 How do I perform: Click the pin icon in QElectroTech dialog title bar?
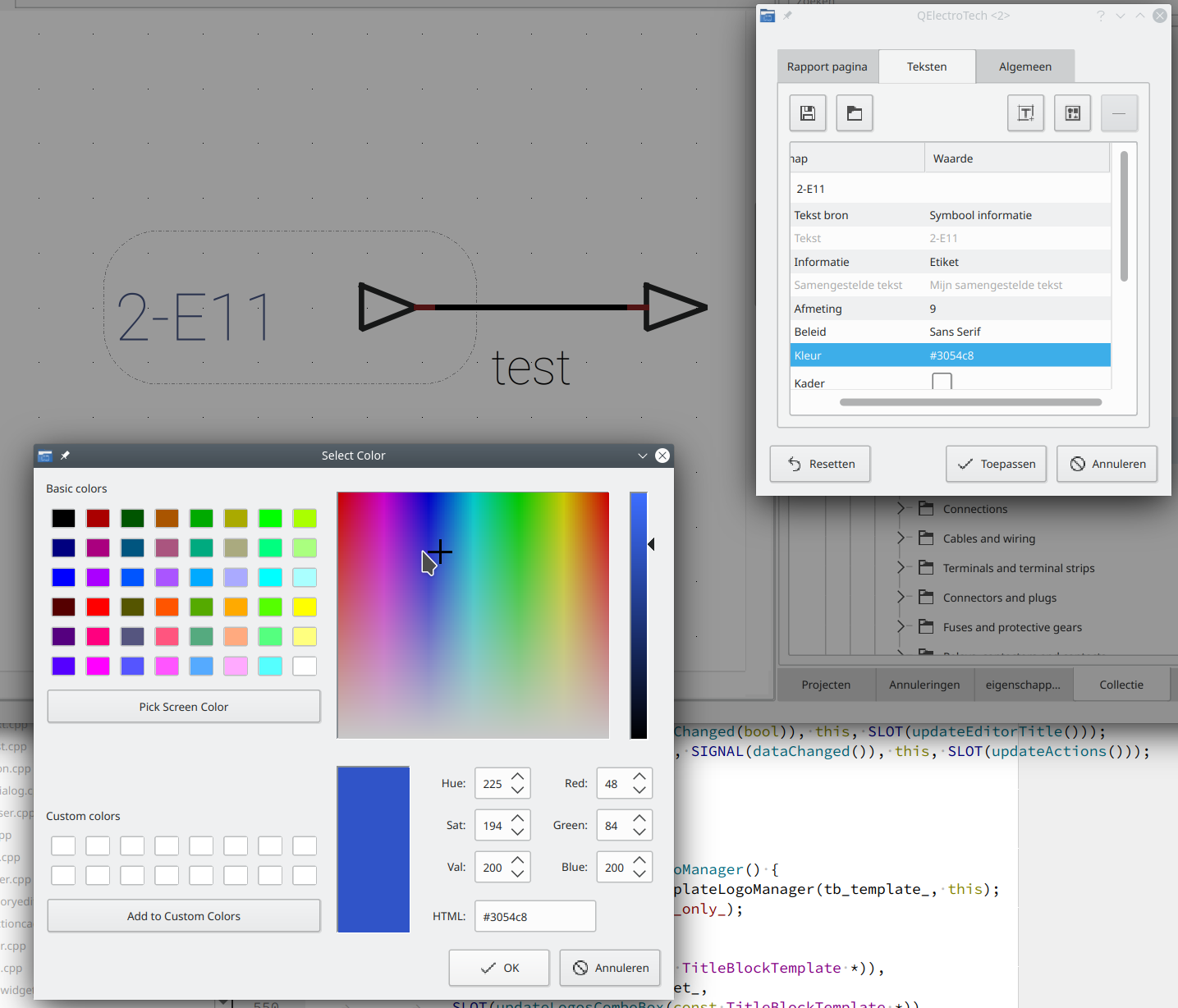[x=788, y=16]
